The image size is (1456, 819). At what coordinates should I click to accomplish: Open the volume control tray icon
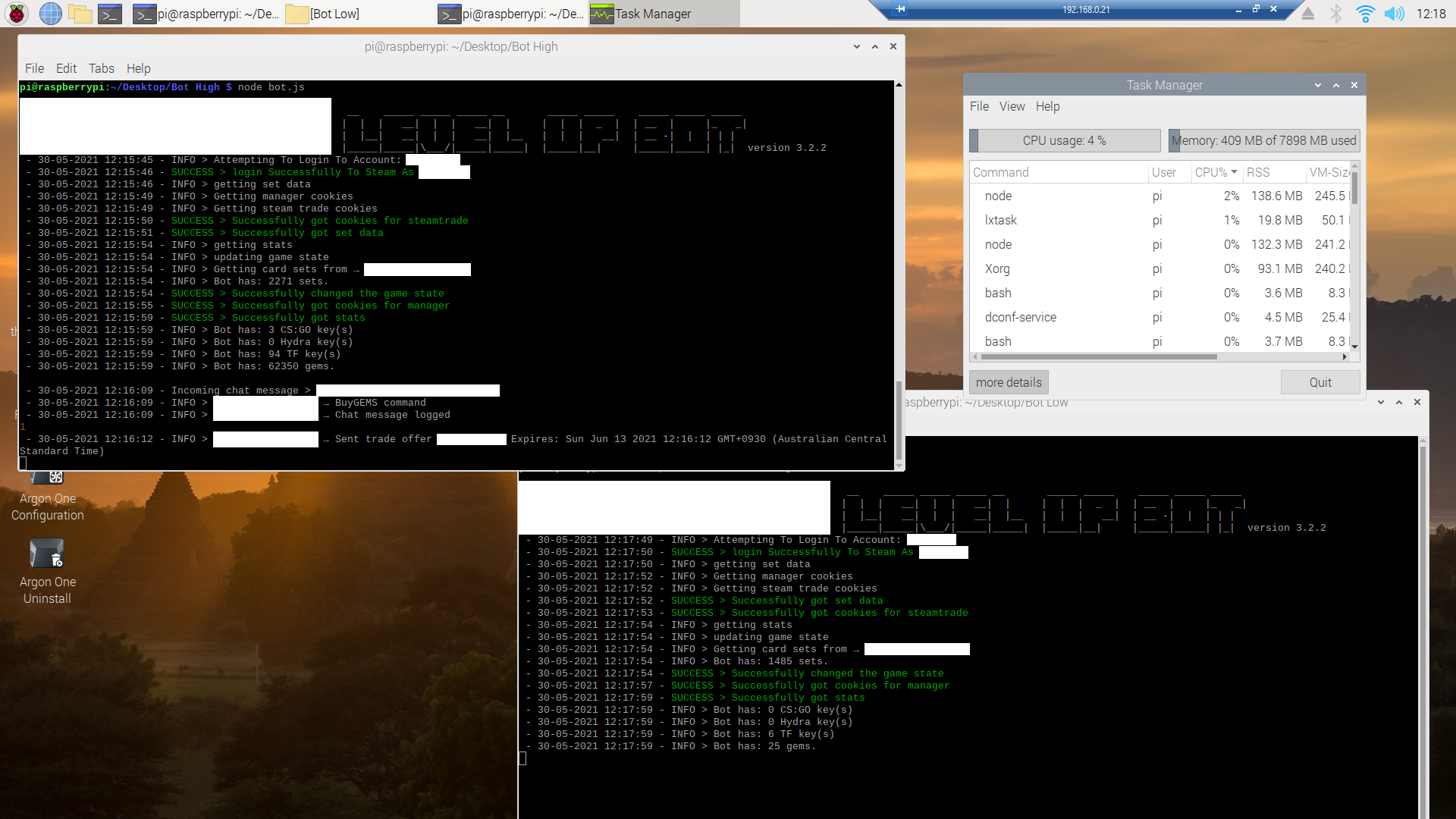(1394, 14)
